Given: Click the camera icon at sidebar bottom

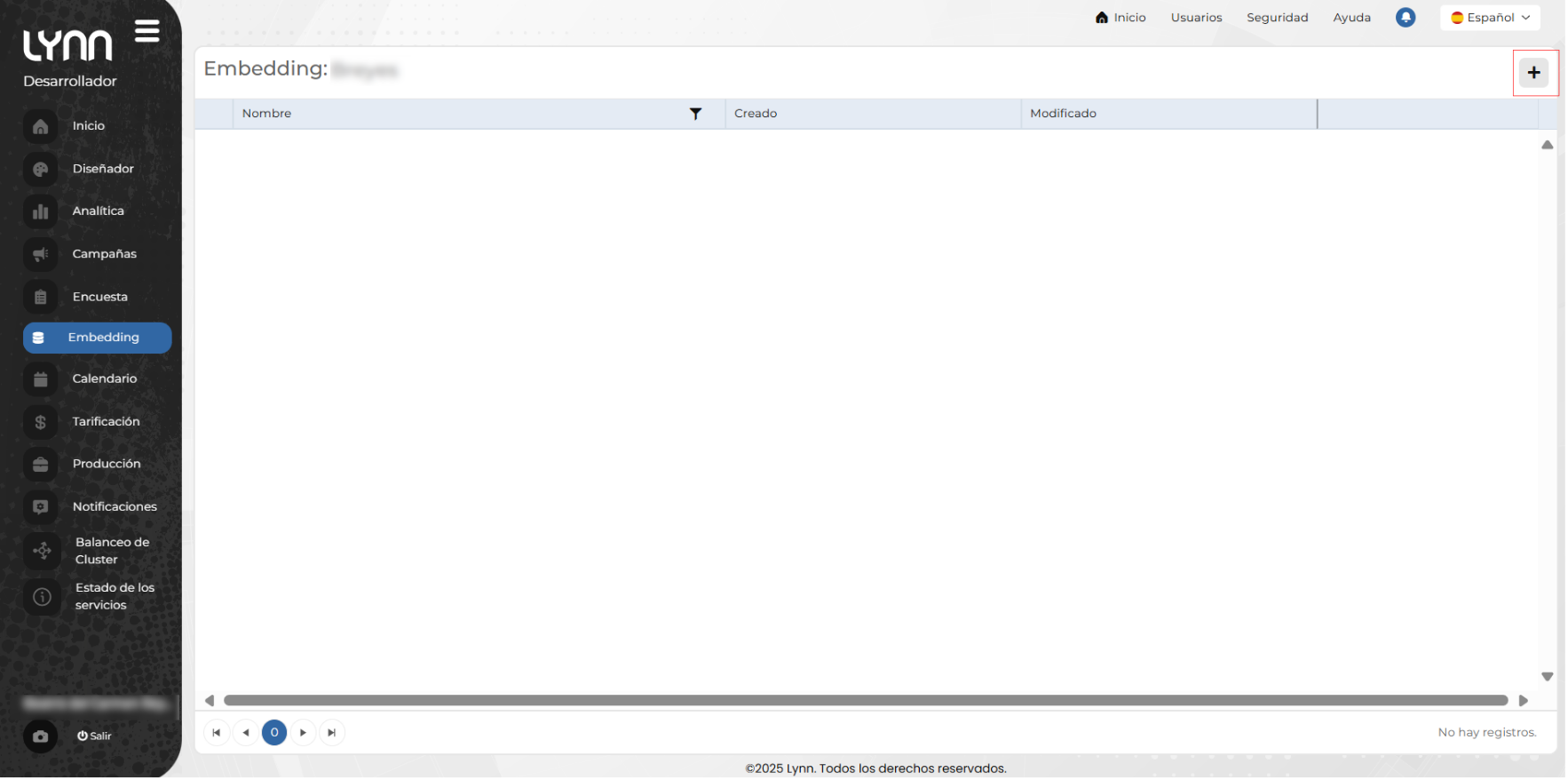Looking at the screenshot, I should (41, 736).
